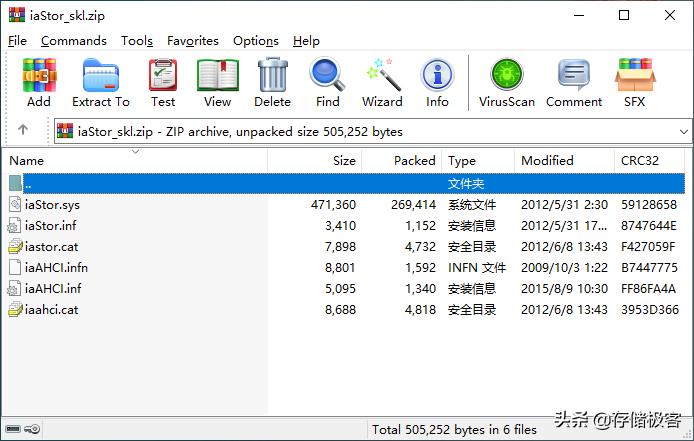Sort by the Name column header
Viewport: 694px width, 441px height.
tap(134, 160)
